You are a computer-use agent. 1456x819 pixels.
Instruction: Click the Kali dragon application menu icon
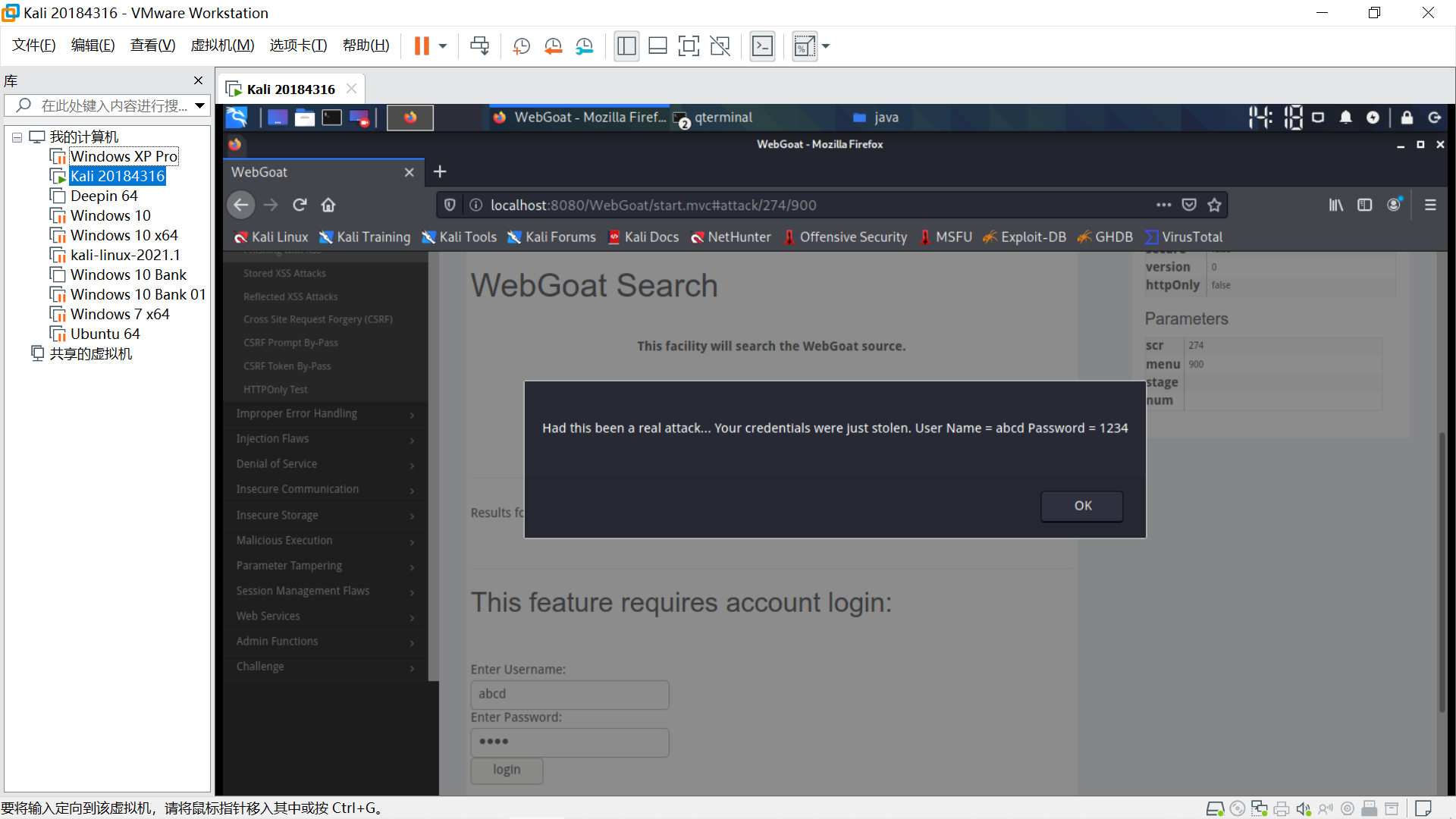237,118
